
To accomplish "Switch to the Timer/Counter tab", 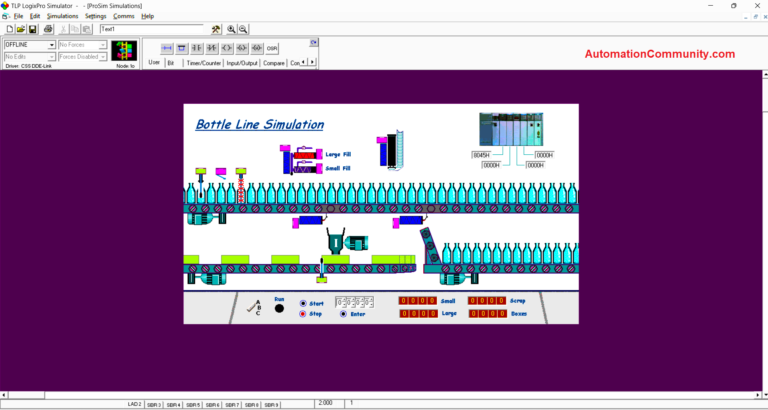I will 204,62.
